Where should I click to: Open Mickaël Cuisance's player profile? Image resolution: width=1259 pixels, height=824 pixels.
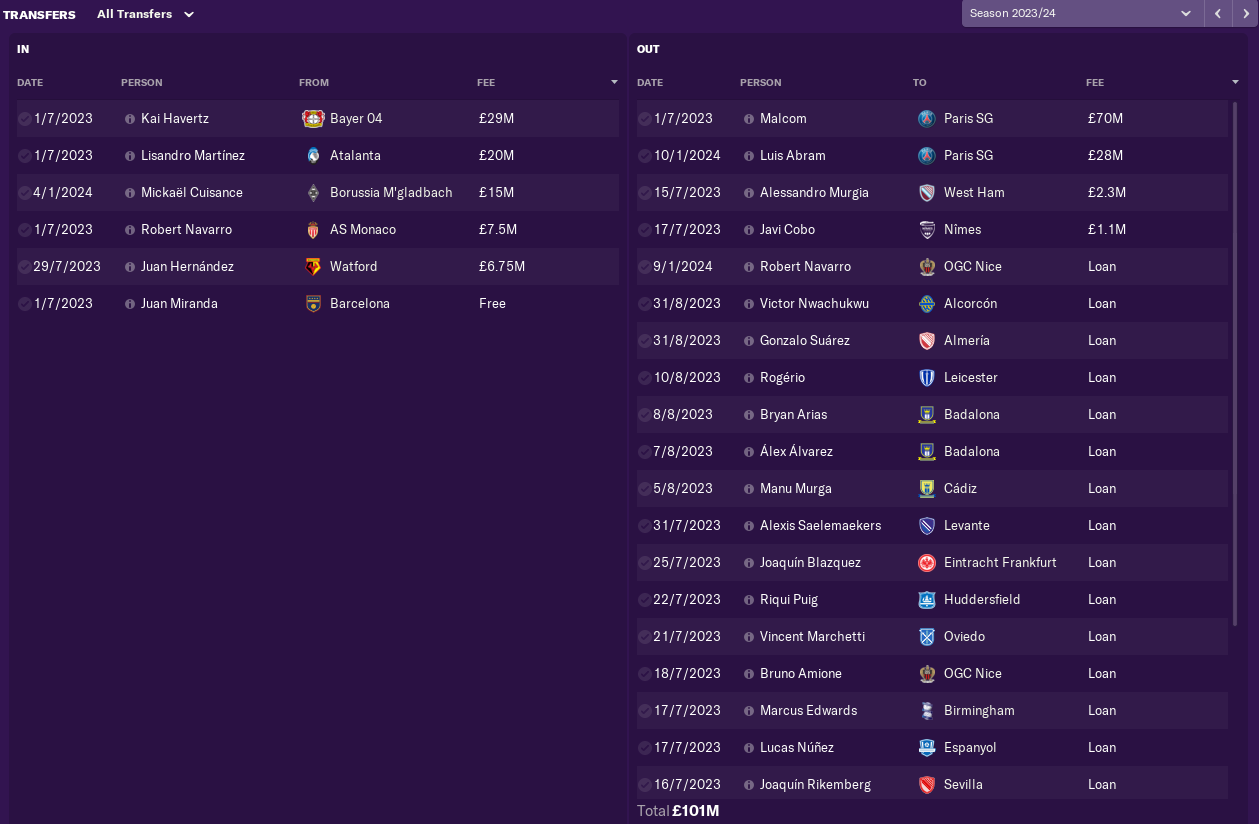[192, 193]
